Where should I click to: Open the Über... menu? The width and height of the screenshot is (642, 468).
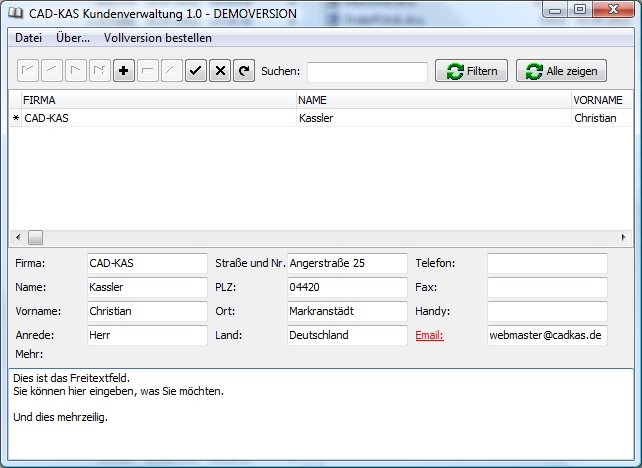tap(73, 38)
